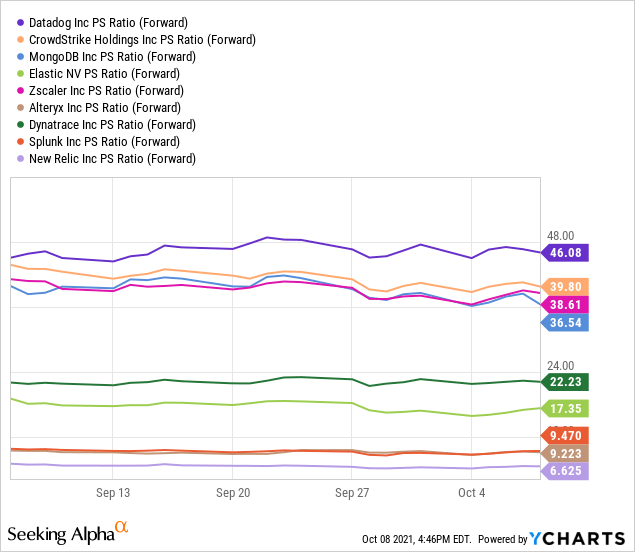Click the Elastic NV green legend dot
This screenshot has width=635, height=552.
(18, 73)
